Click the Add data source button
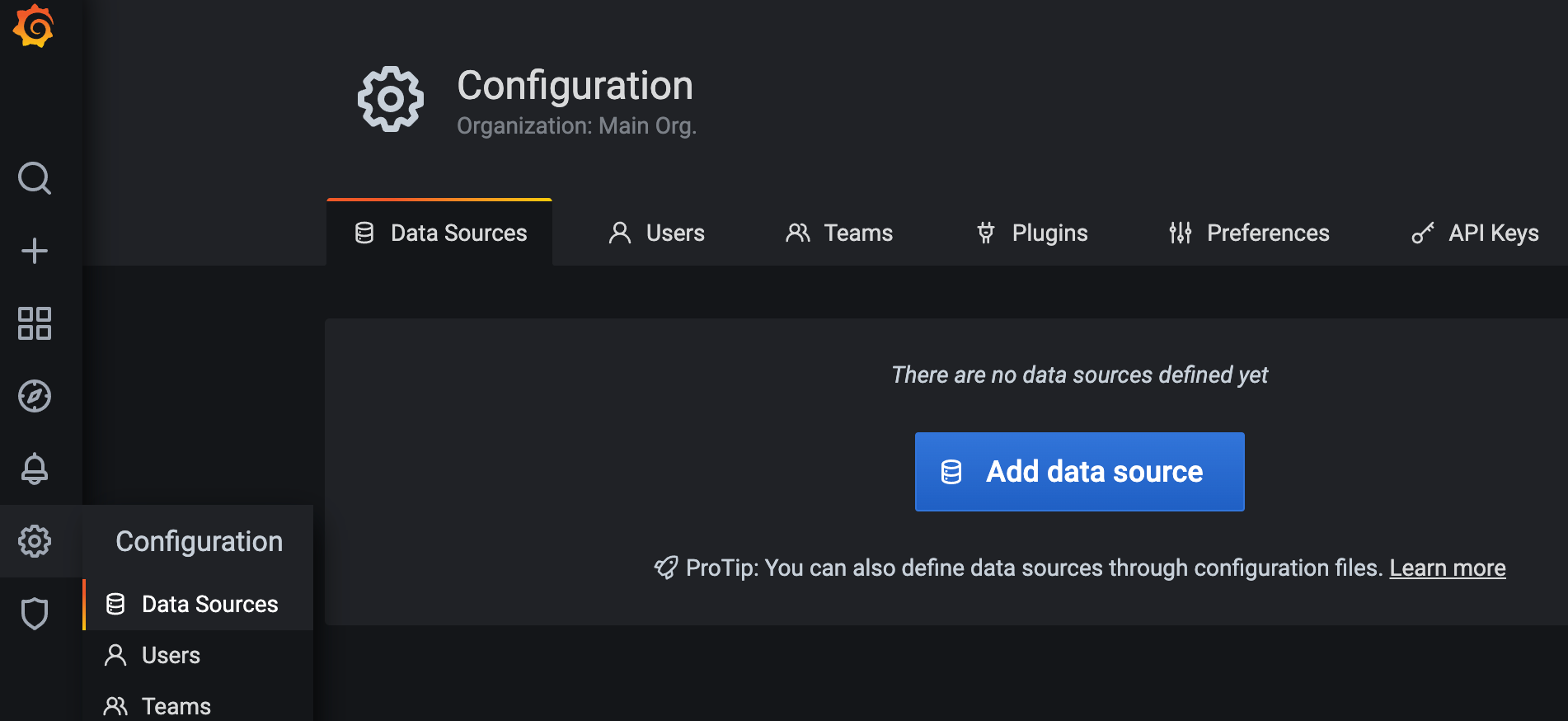The height and width of the screenshot is (721, 1568). 1079,472
